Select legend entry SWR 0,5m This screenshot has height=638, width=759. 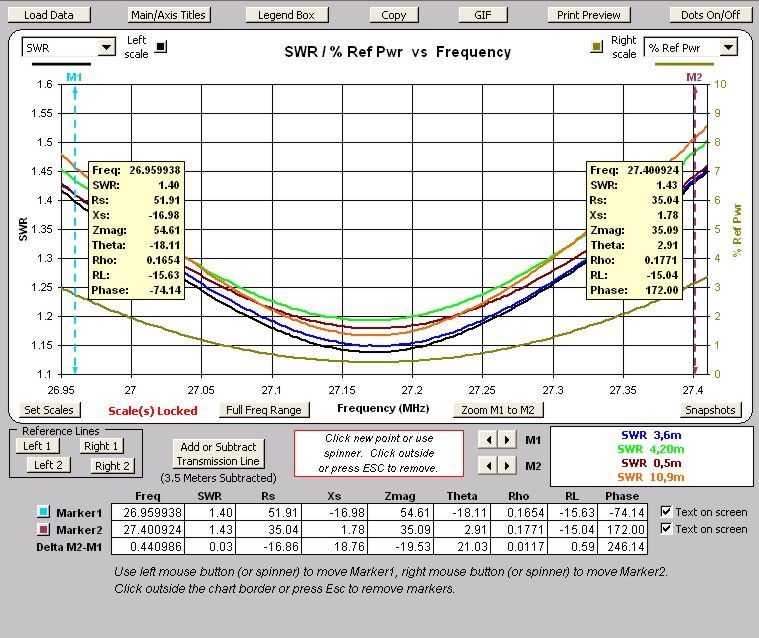click(x=652, y=463)
